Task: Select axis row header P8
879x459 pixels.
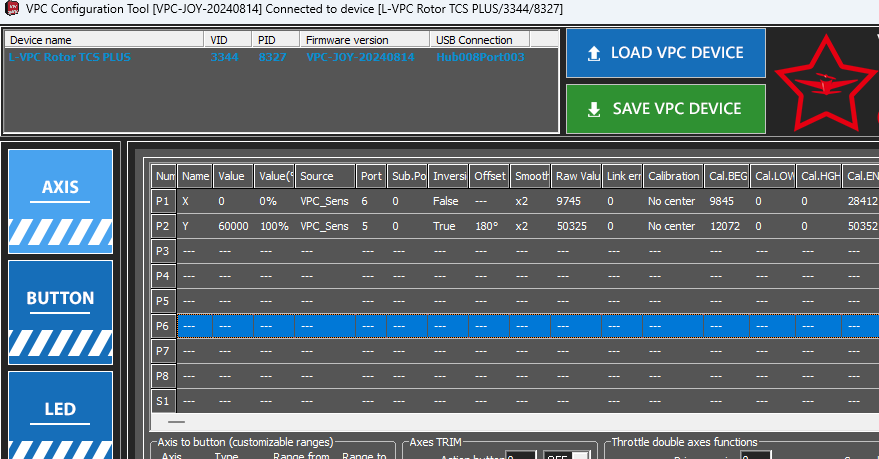Action: click(x=163, y=376)
